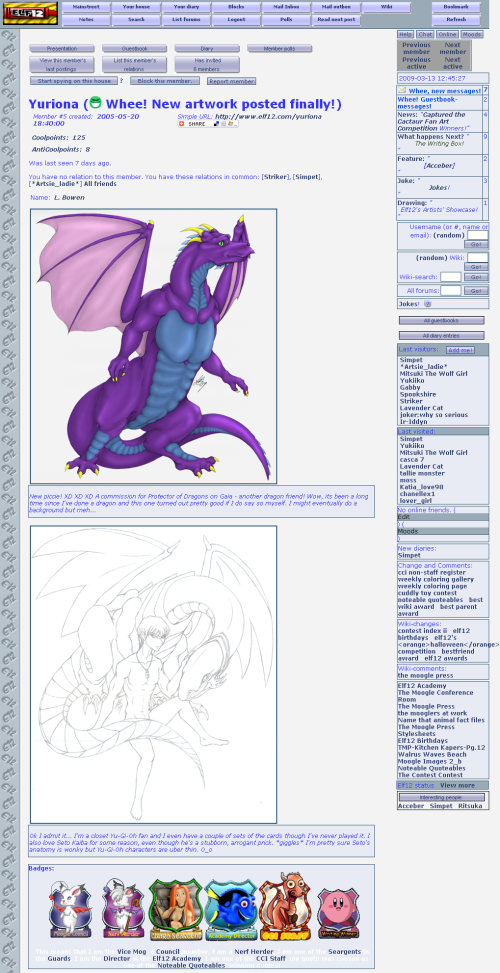Open the Moods button in sidebar
Image resolution: width=500 pixels, height=973 pixels.
pos(471,35)
